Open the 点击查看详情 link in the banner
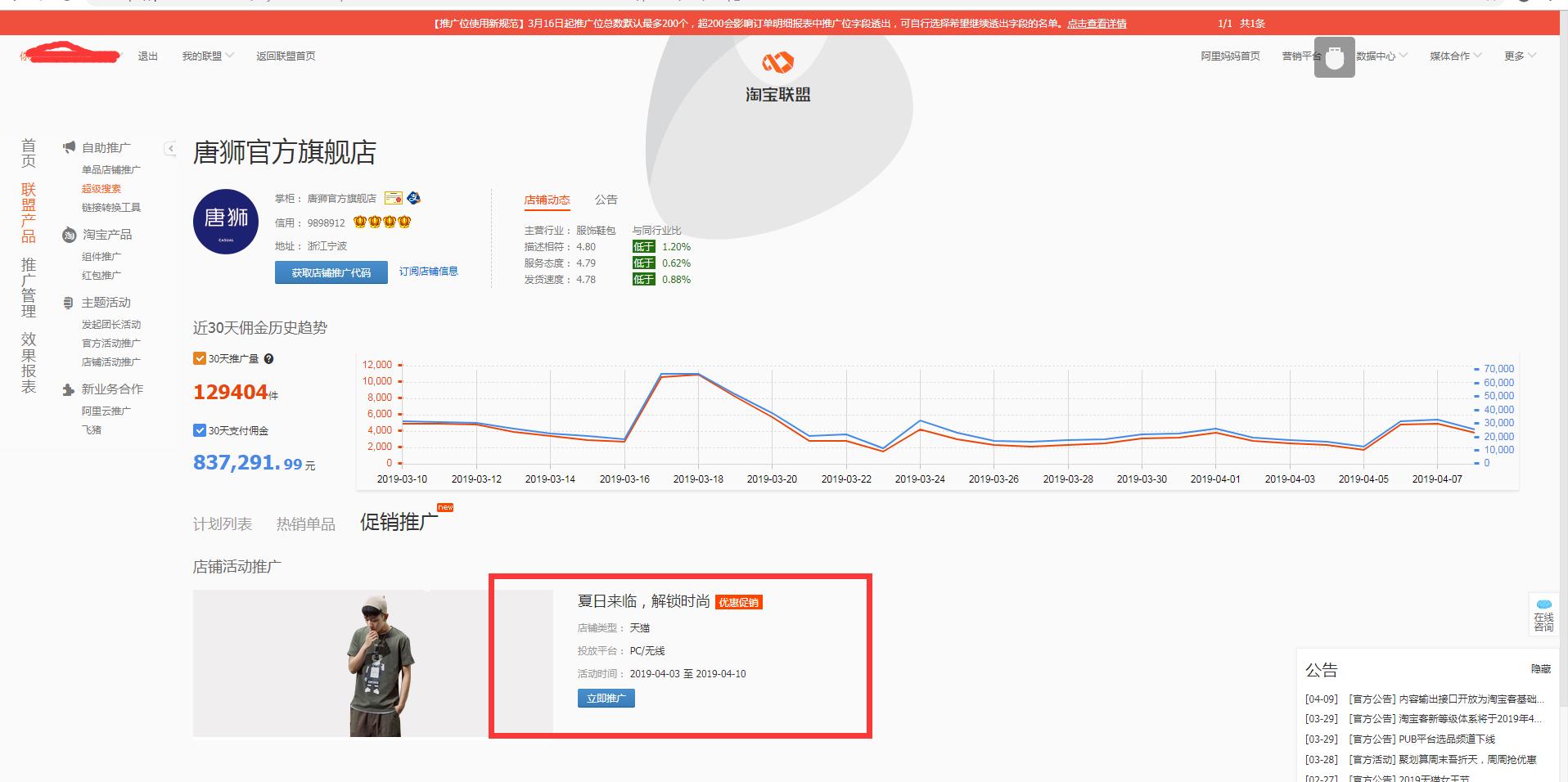Viewport: 1568px width, 782px height. (x=1097, y=24)
